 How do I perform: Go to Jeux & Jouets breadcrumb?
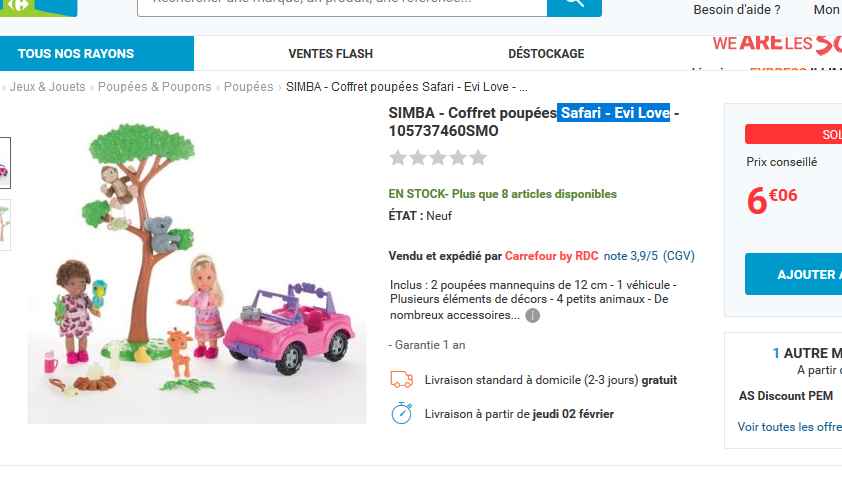[47, 87]
